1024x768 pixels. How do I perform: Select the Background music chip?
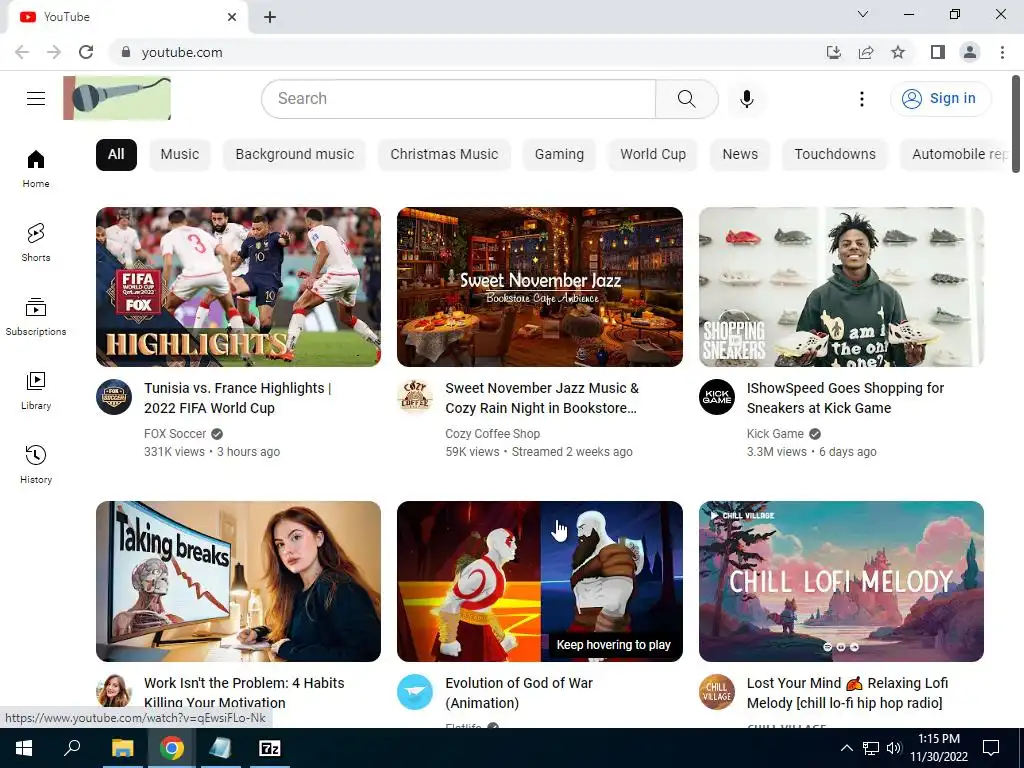[x=295, y=155]
